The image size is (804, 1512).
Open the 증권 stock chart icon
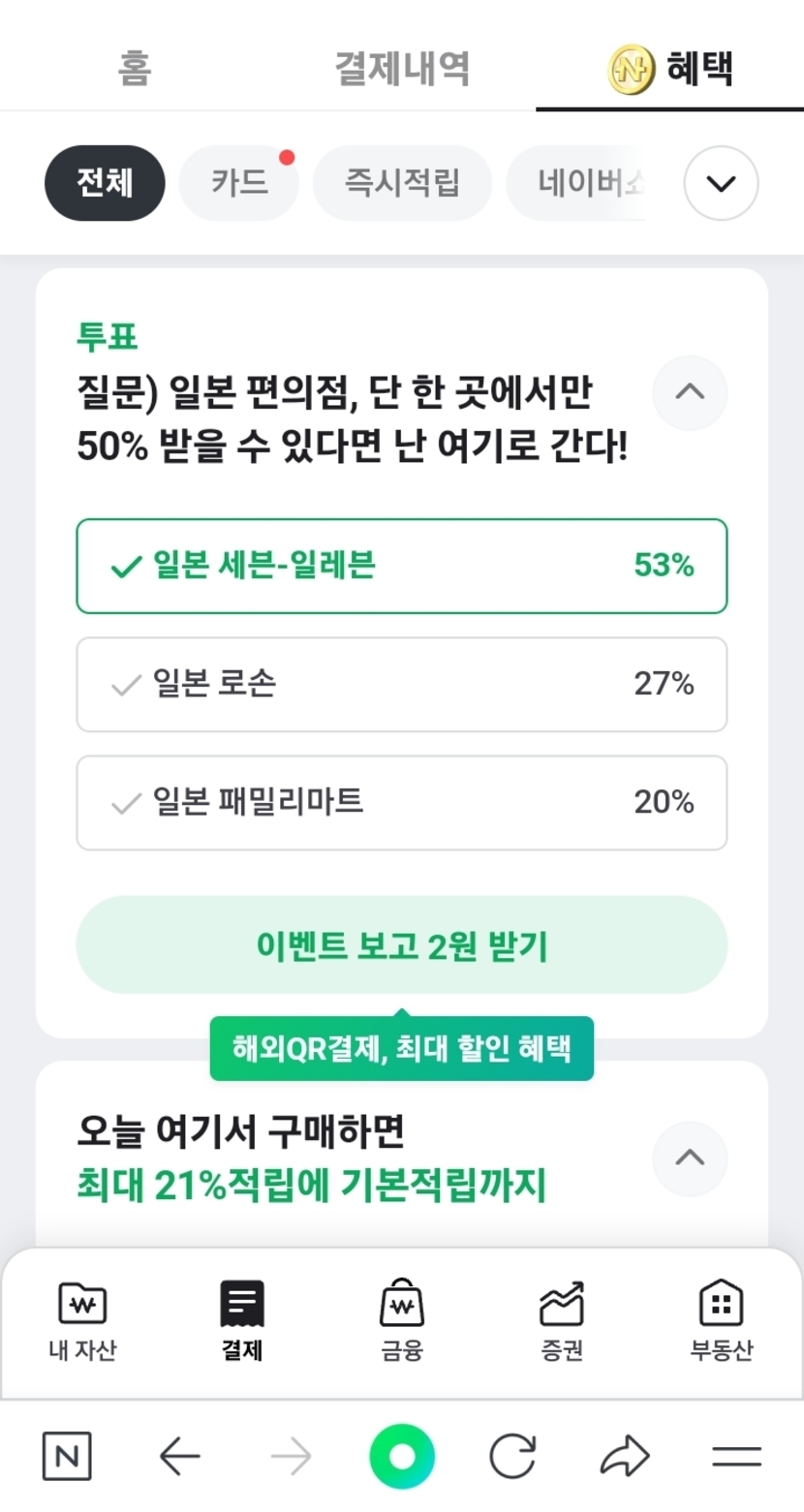pyautogui.click(x=562, y=1304)
